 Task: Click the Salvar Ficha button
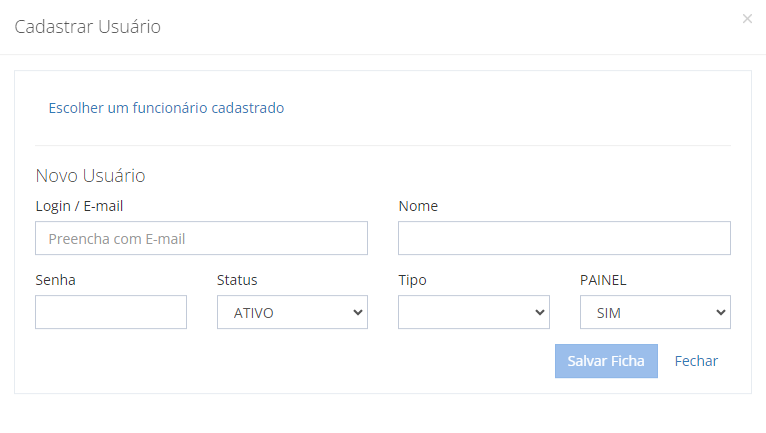pos(606,361)
